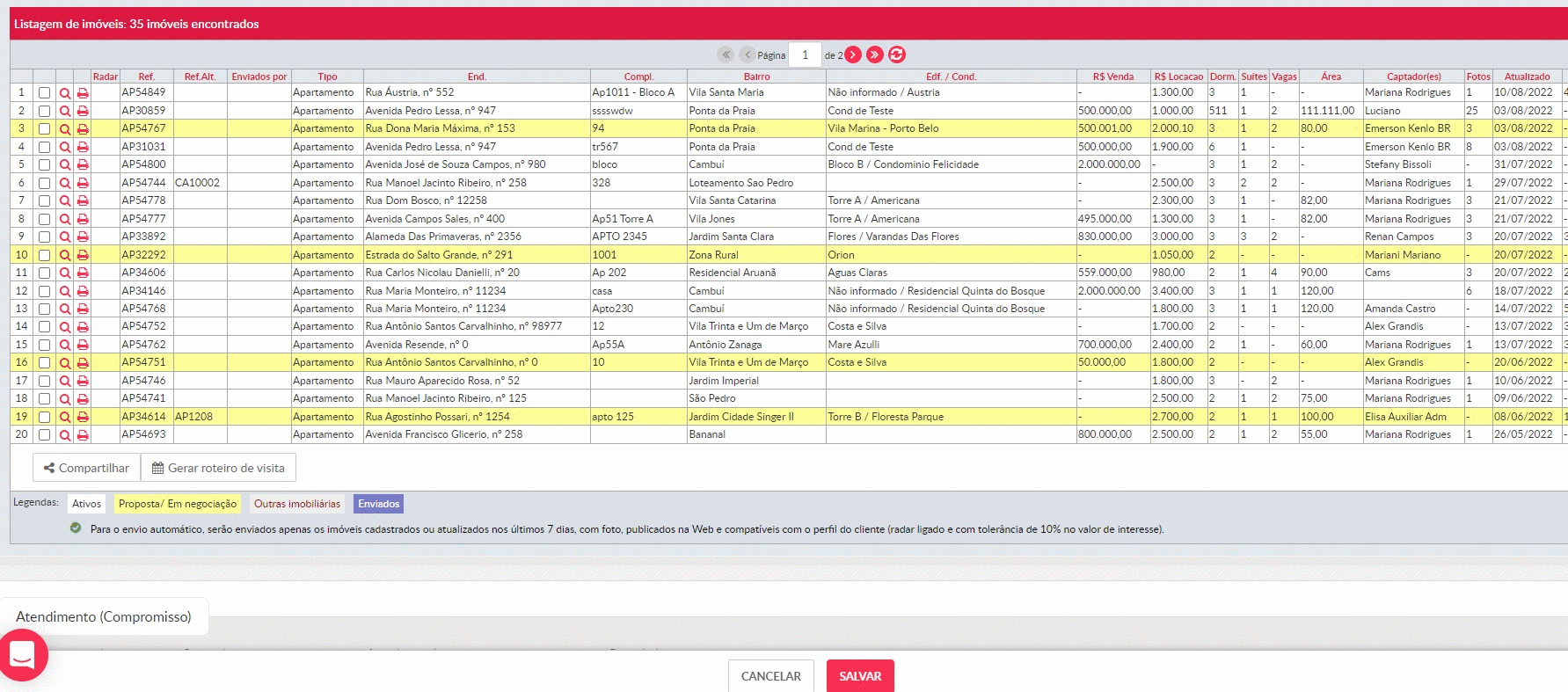View details magnifier for AP54744
Image resolution: width=1568 pixels, height=692 pixels.
coord(65,183)
